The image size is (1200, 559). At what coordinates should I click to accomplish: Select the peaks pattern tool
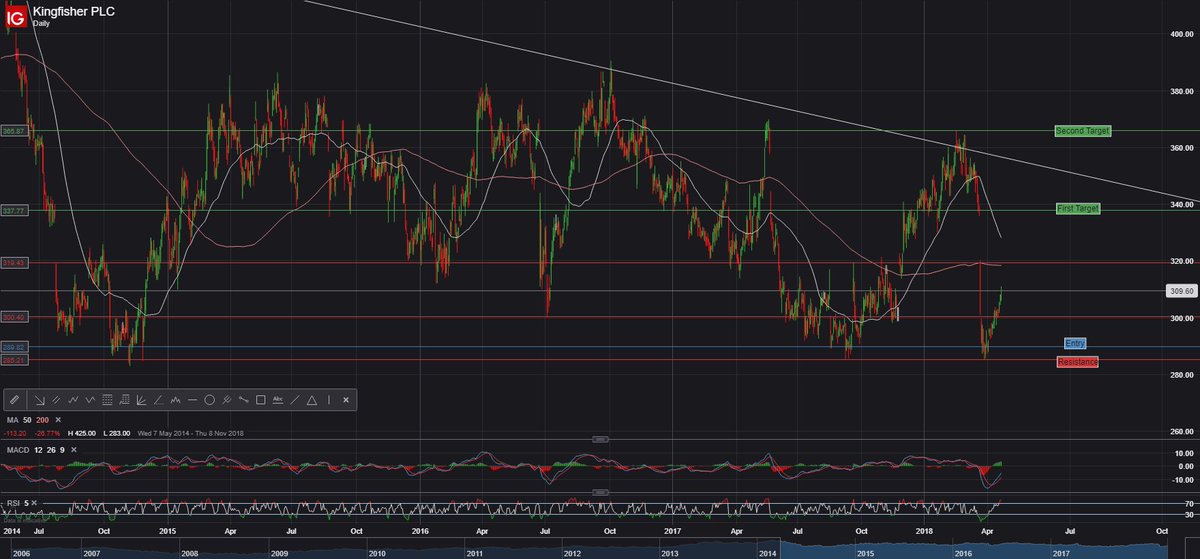coord(175,400)
